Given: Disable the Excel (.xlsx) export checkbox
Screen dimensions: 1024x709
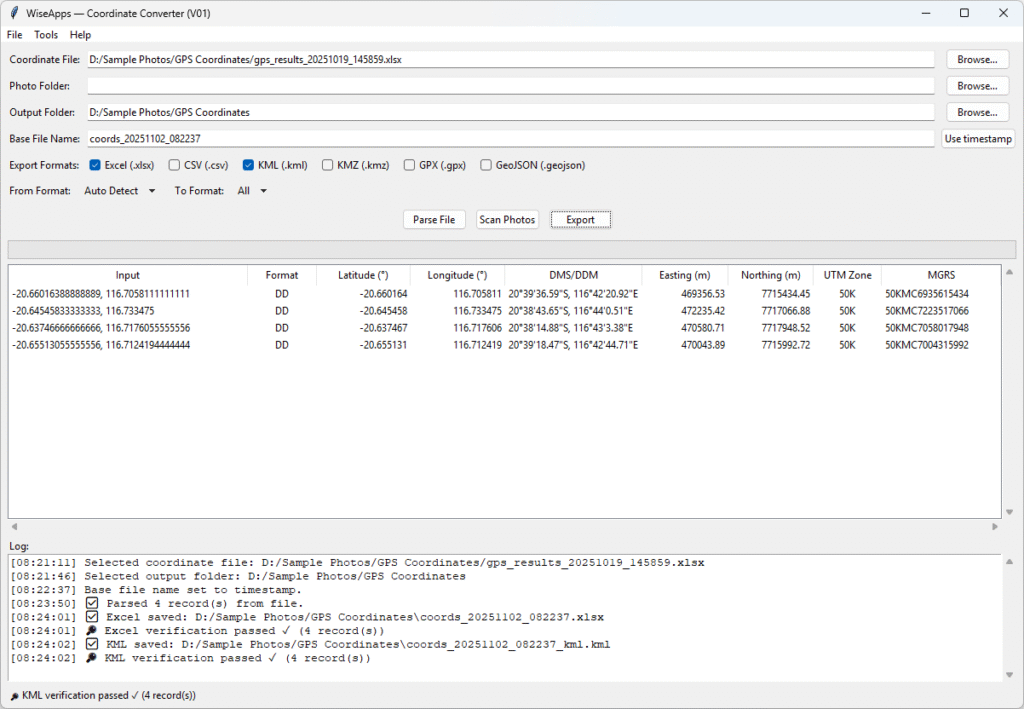Looking at the screenshot, I should 94,165.
